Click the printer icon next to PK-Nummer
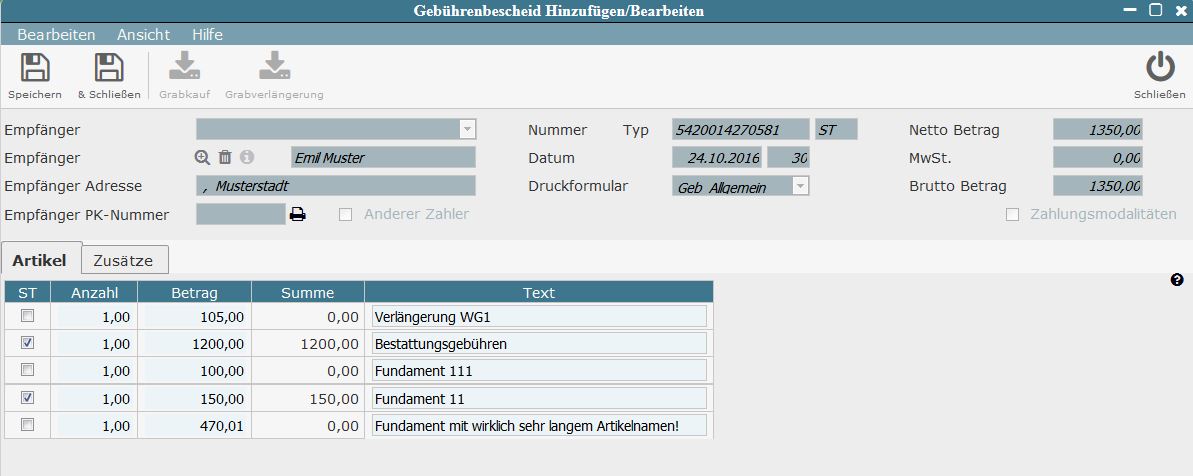 297,214
